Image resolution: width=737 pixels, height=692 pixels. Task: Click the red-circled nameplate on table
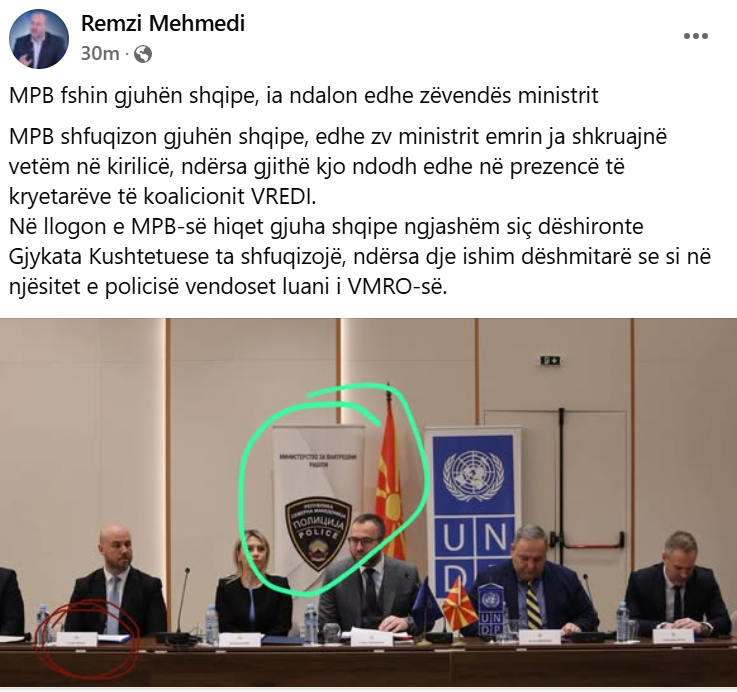pyautogui.click(x=77, y=640)
